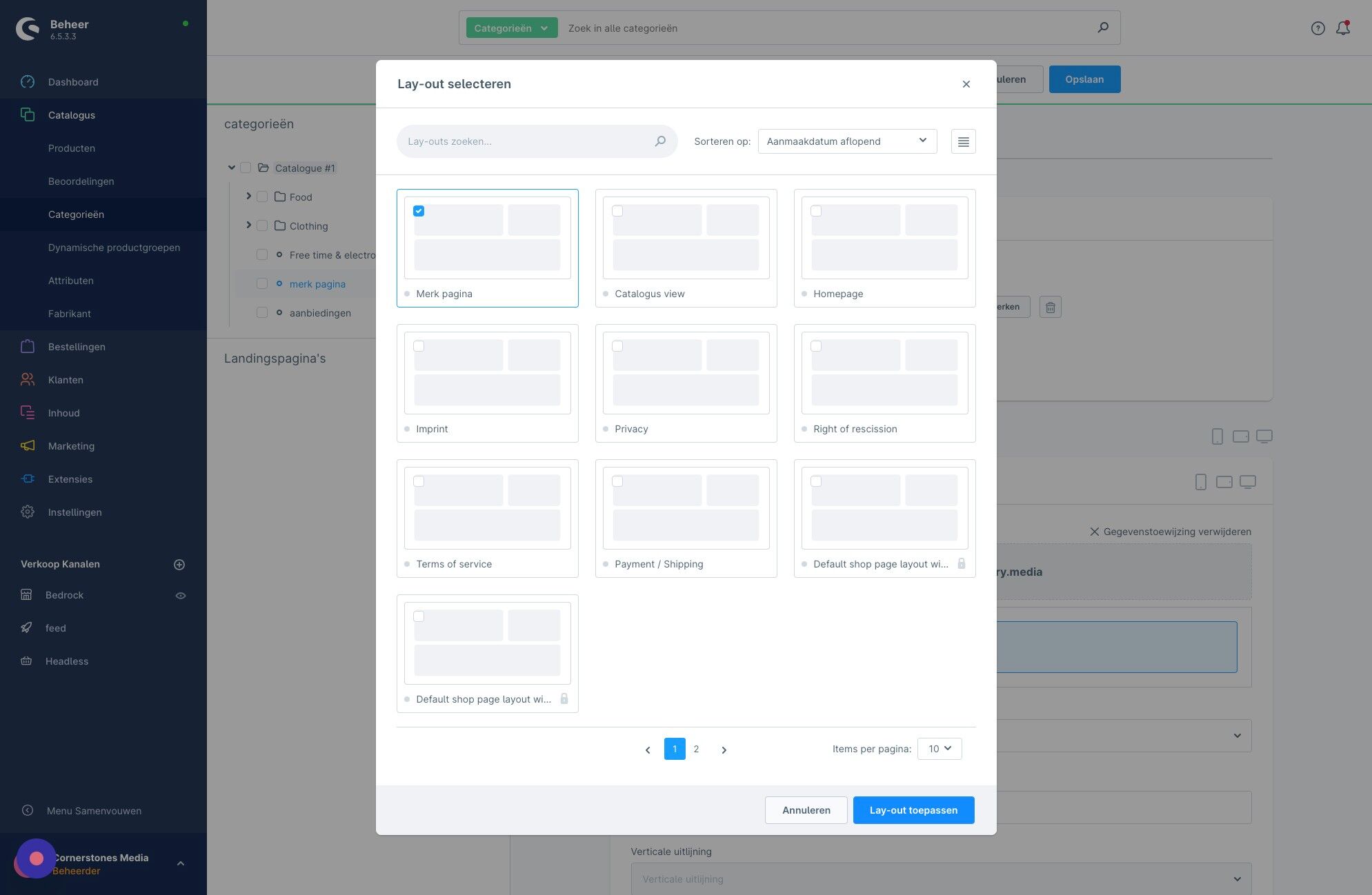Click the Shopware logo in sidebar

tap(28, 29)
